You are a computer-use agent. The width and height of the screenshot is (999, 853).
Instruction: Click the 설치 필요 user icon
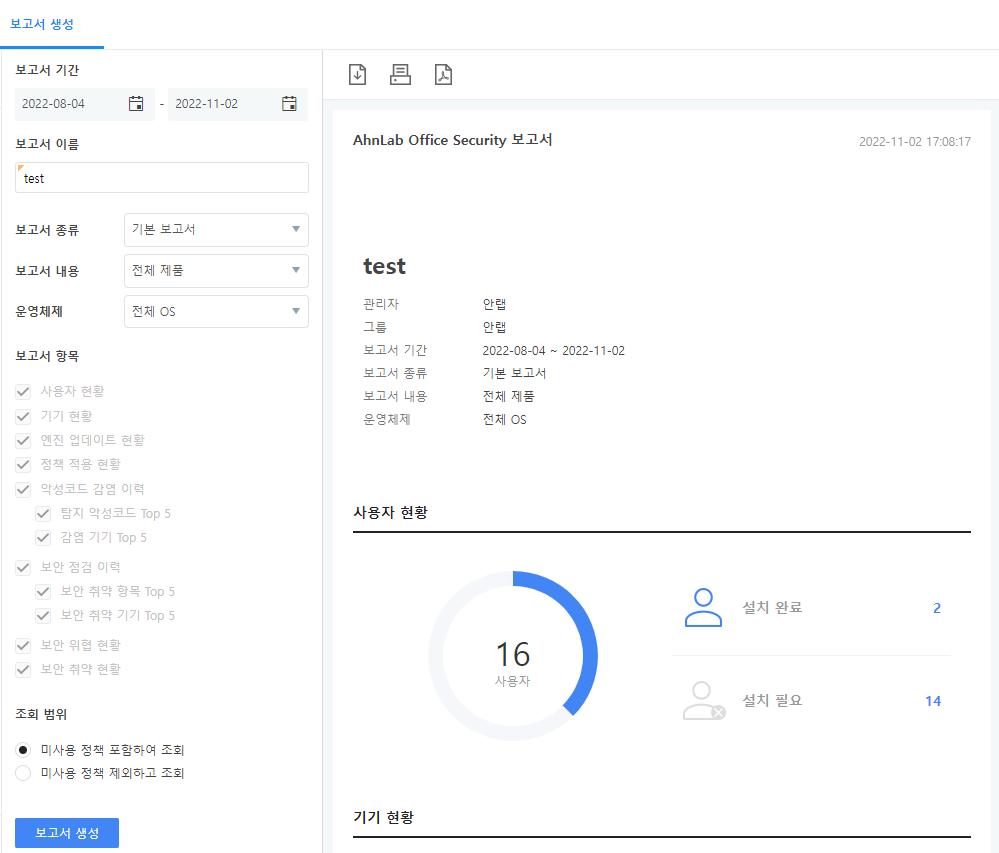click(x=703, y=701)
